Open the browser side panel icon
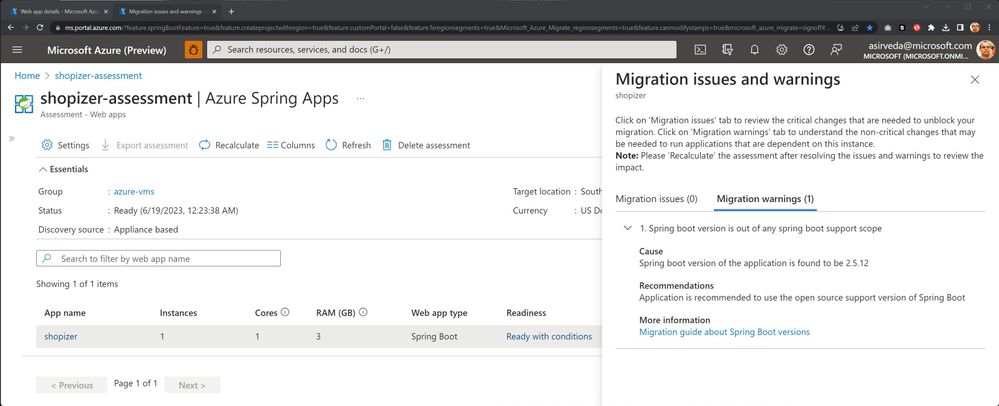The width and height of the screenshot is (999, 406). pos(960,27)
